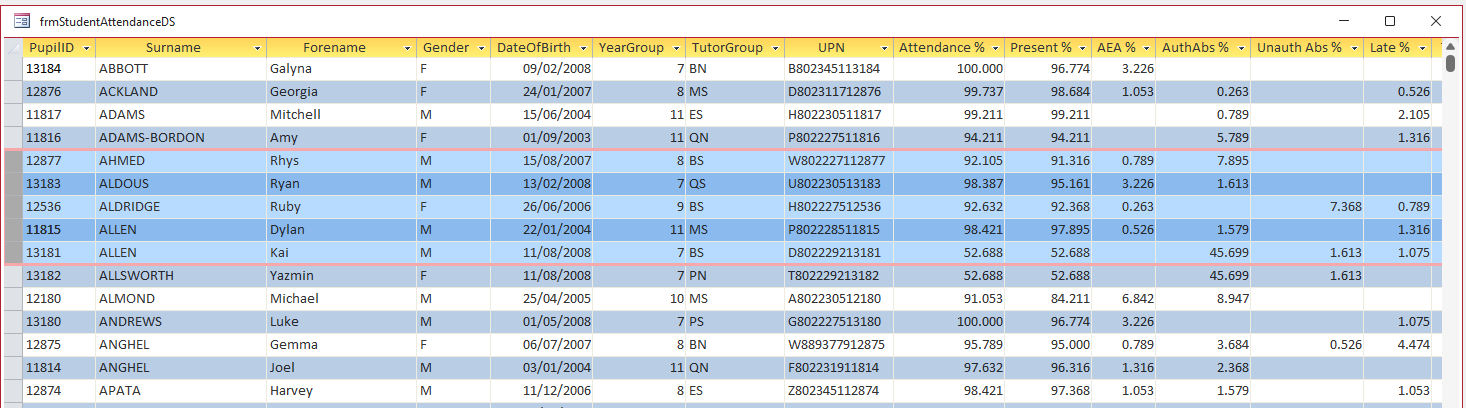Click the scrollbar up arrow

click(x=1450, y=47)
